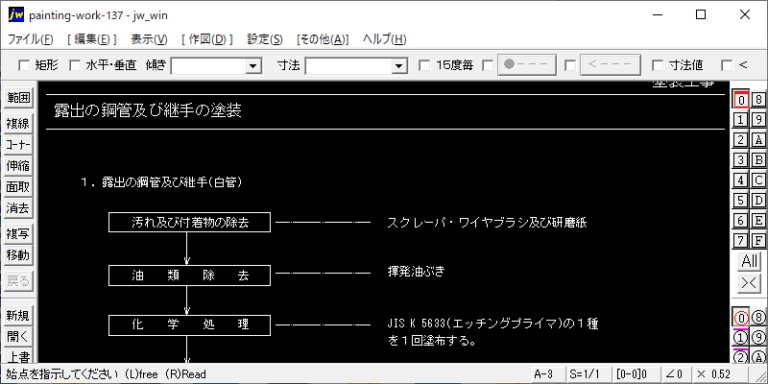Select the 消去 erase tool
Screen dimensions: 768x384
click(x=18, y=208)
